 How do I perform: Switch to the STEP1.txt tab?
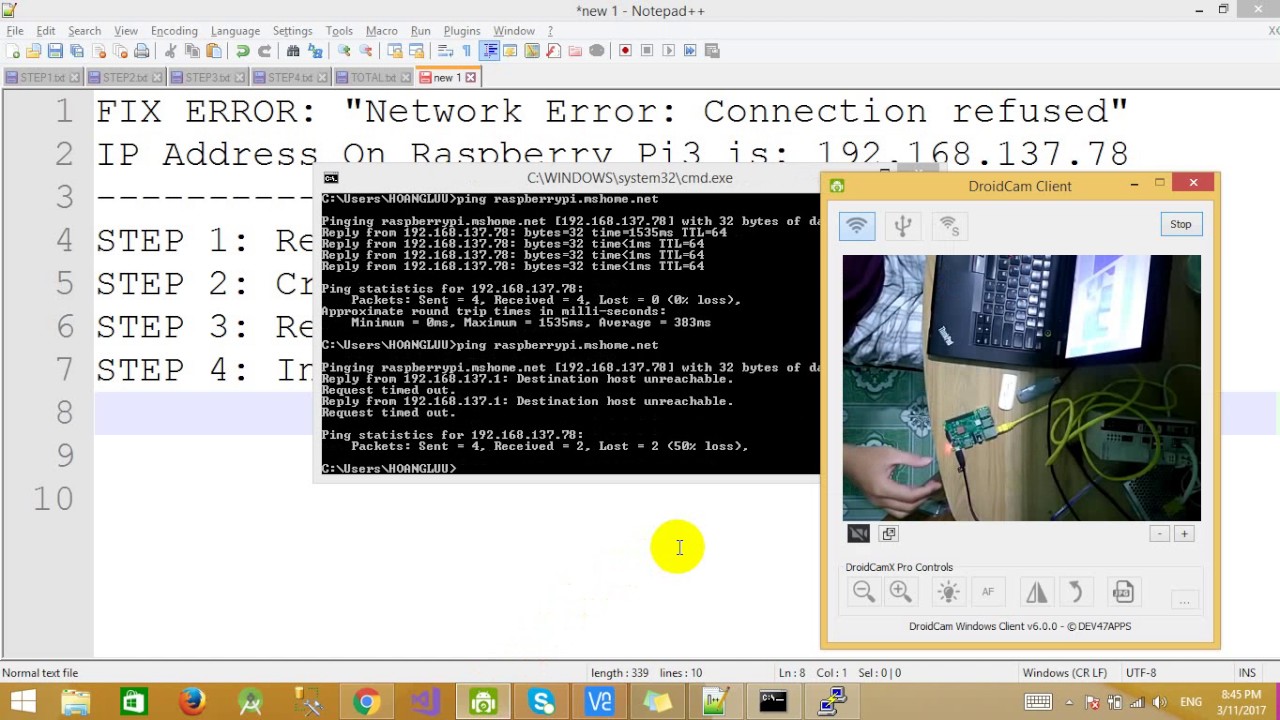[x=41, y=77]
